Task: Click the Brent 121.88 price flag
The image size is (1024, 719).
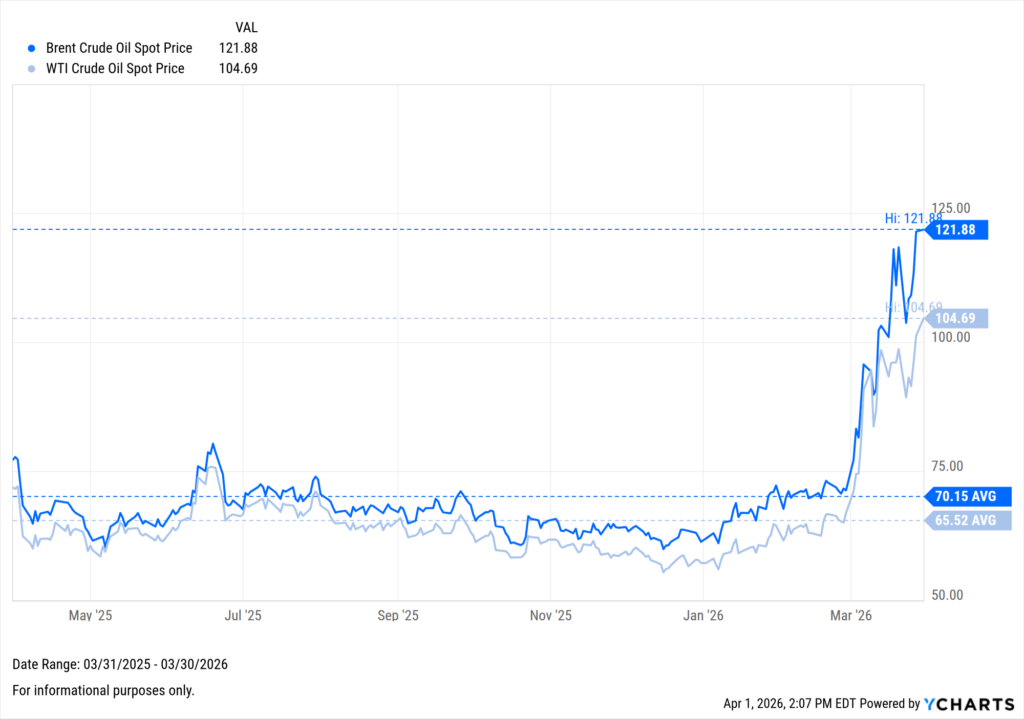Action: pyautogui.click(x=955, y=230)
